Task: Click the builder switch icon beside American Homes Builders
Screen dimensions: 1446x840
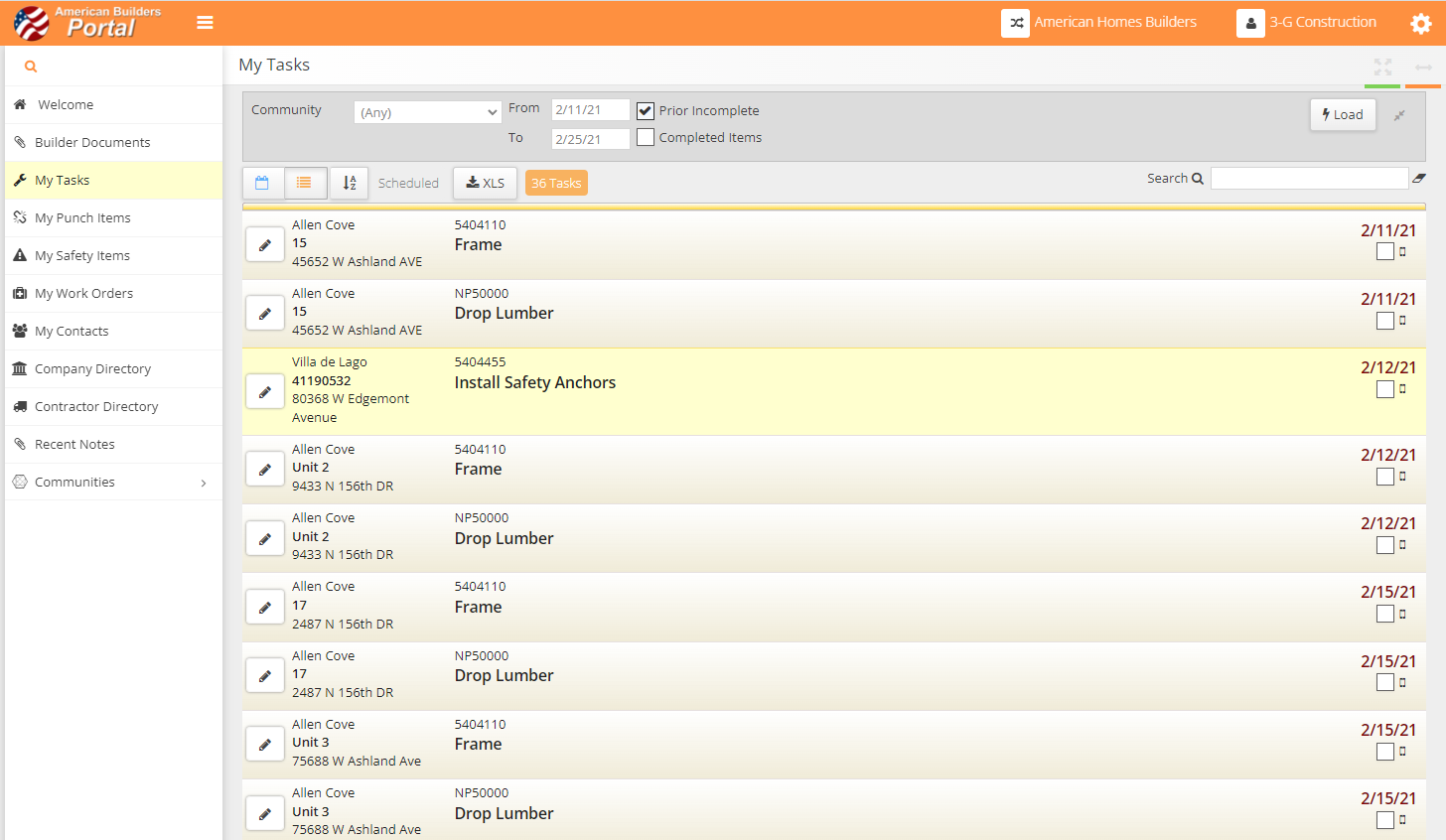Action: [x=1015, y=22]
